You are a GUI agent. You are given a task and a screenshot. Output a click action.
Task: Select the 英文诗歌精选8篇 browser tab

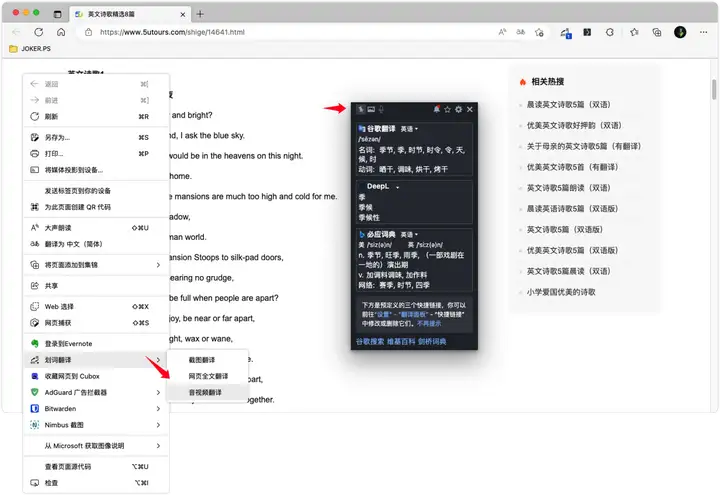tap(130, 14)
